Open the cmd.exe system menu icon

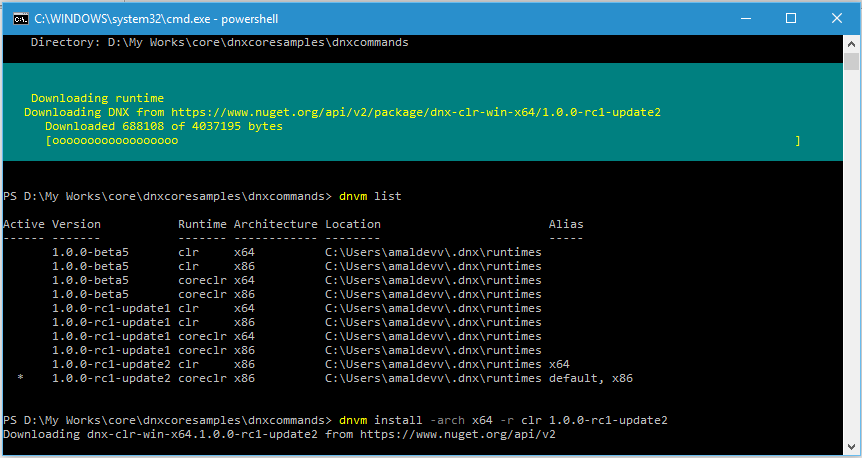19,18
